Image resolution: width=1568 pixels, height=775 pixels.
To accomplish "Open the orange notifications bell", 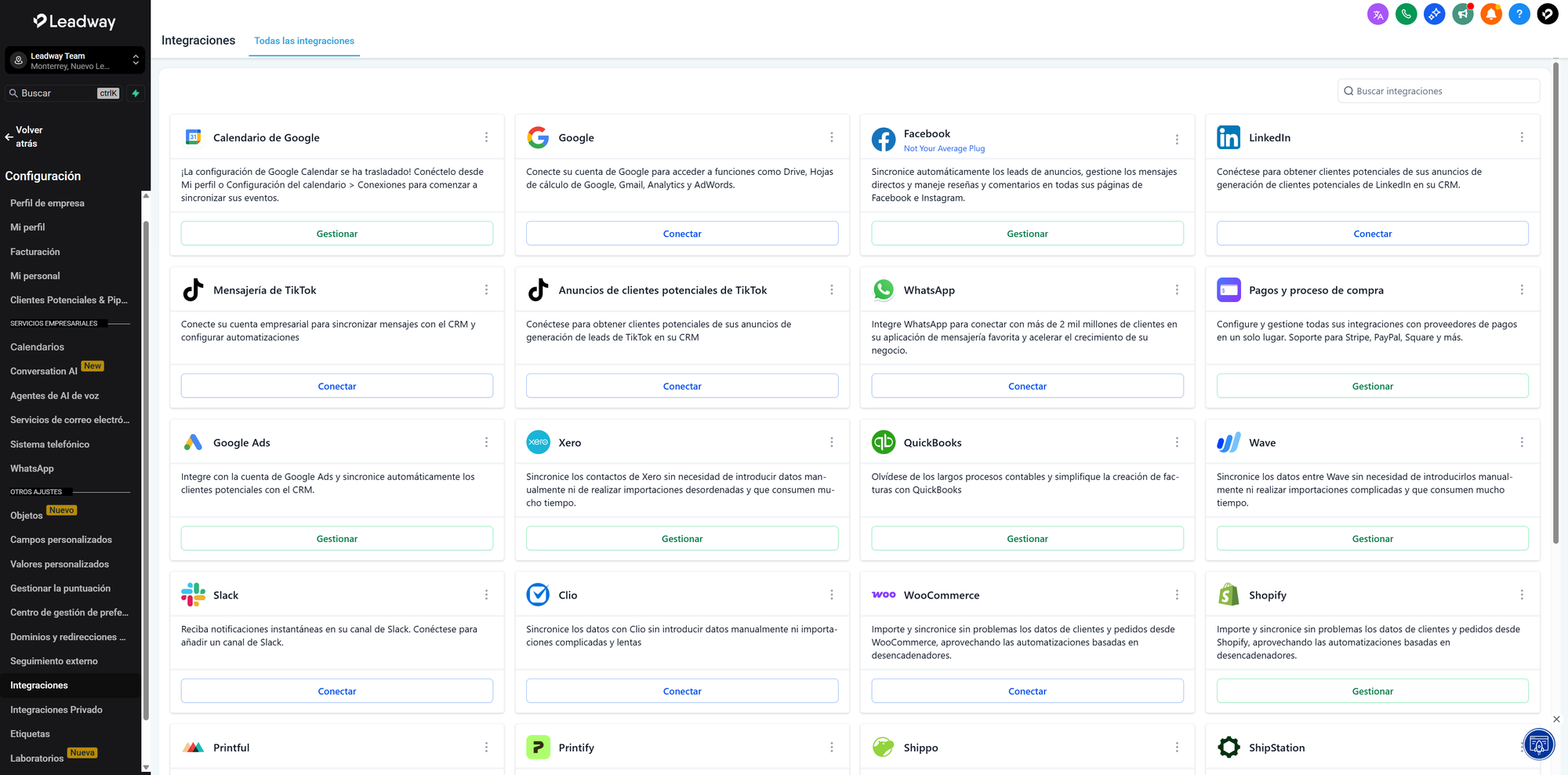I will click(x=1490, y=14).
